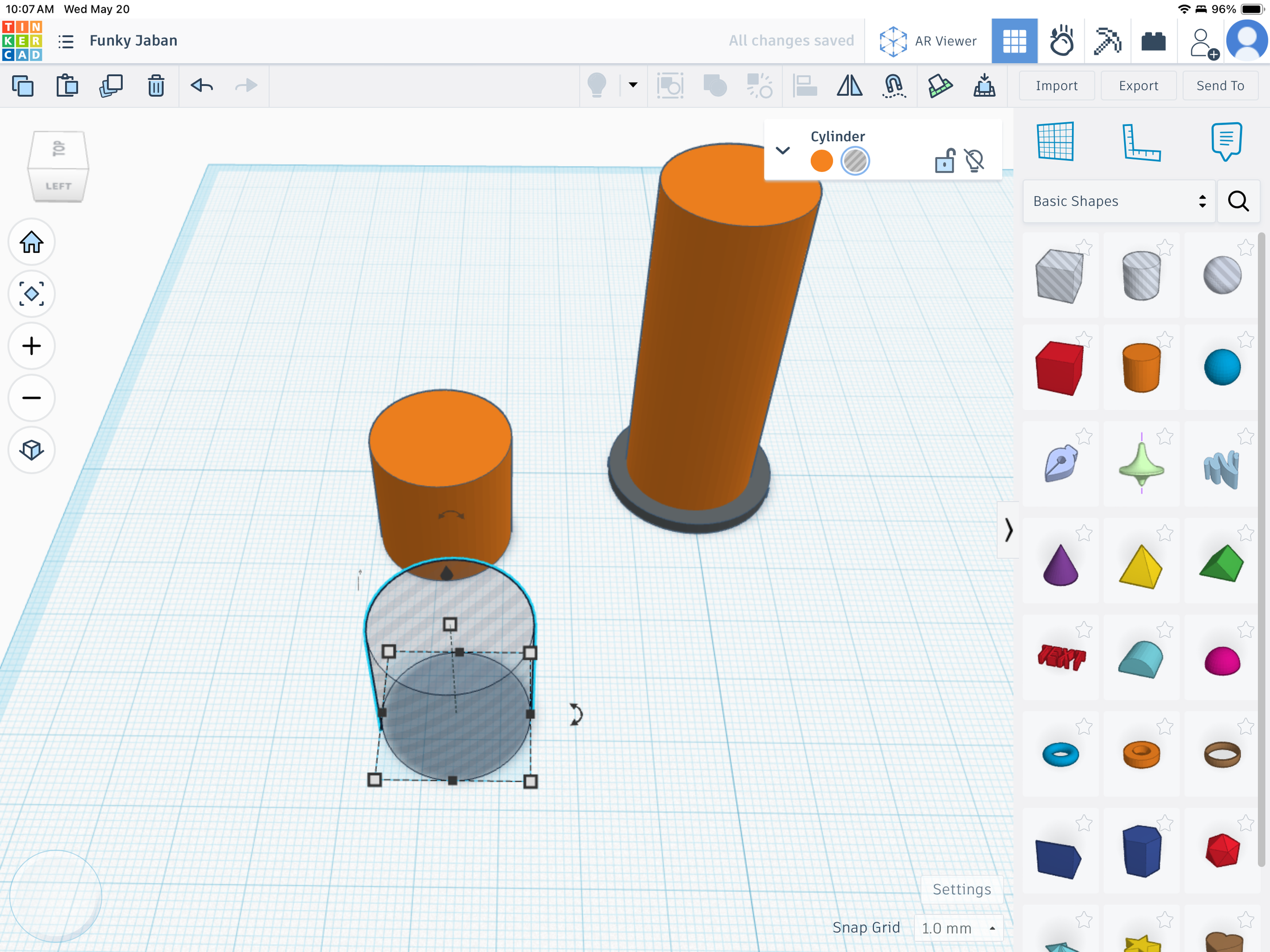The height and width of the screenshot is (952, 1270).
Task: Zoom out with minus button
Action: tap(31, 398)
